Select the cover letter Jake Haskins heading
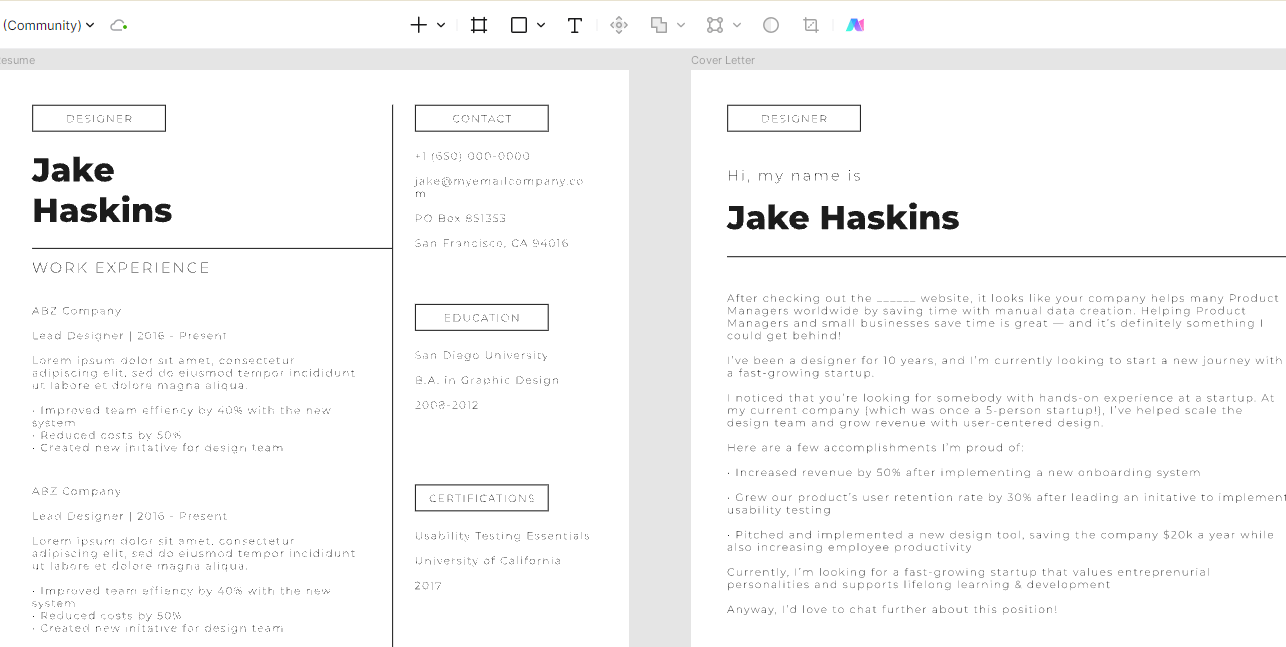 [x=843, y=218]
